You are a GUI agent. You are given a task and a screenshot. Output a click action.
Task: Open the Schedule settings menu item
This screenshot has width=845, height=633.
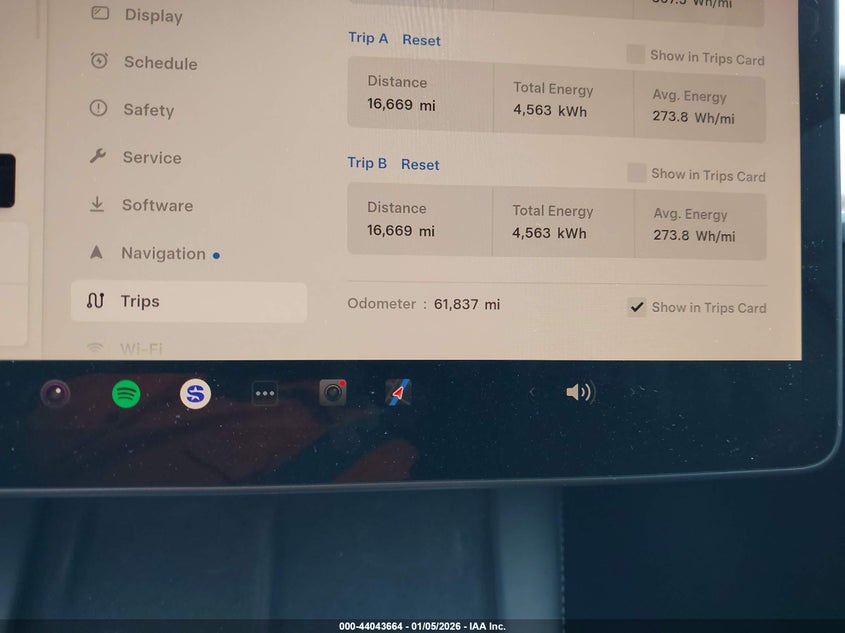coord(160,63)
